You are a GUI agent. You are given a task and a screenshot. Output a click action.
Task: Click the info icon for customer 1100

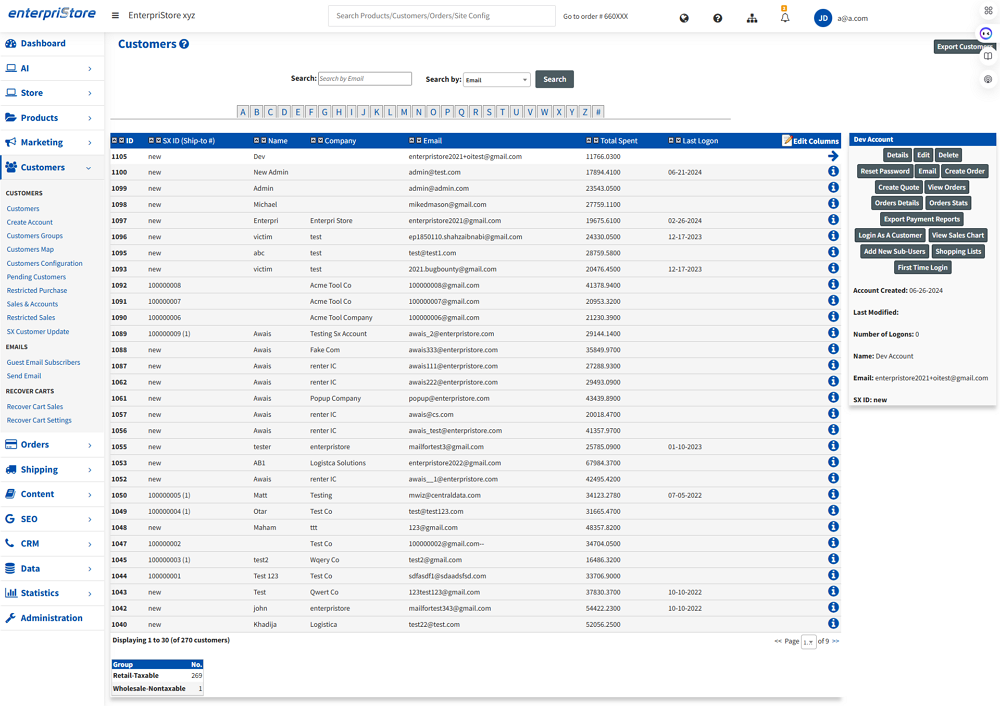tap(833, 172)
